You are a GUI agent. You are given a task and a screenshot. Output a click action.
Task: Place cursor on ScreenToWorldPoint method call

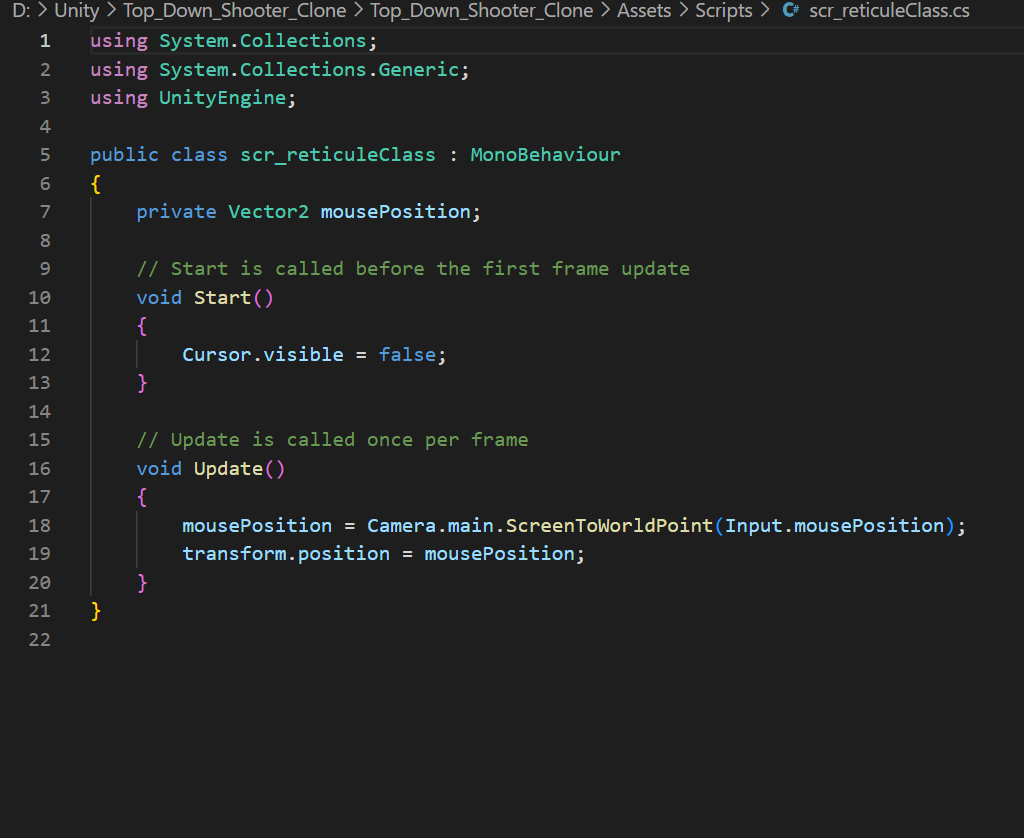[610, 526]
